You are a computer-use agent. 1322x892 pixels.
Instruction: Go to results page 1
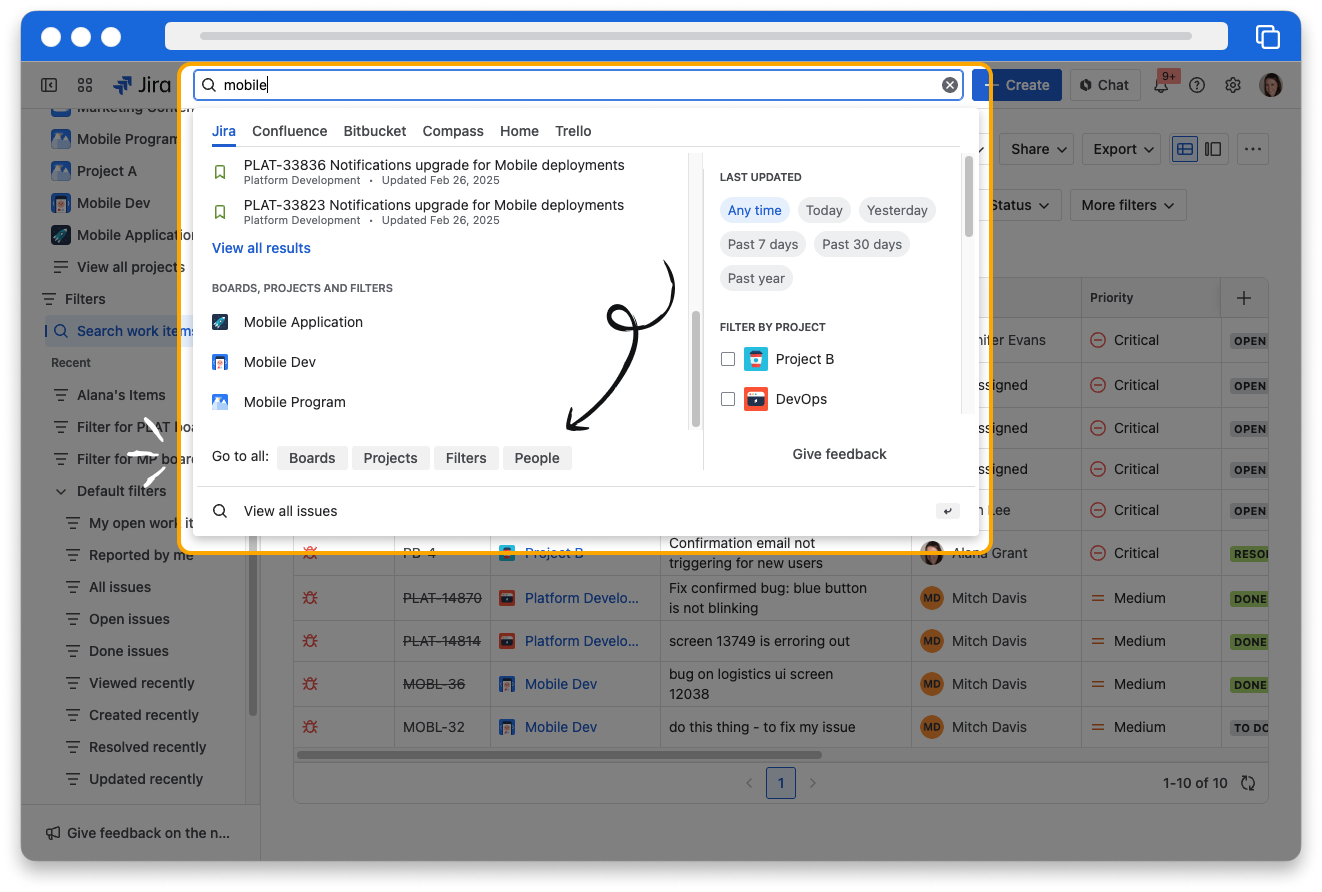point(781,783)
